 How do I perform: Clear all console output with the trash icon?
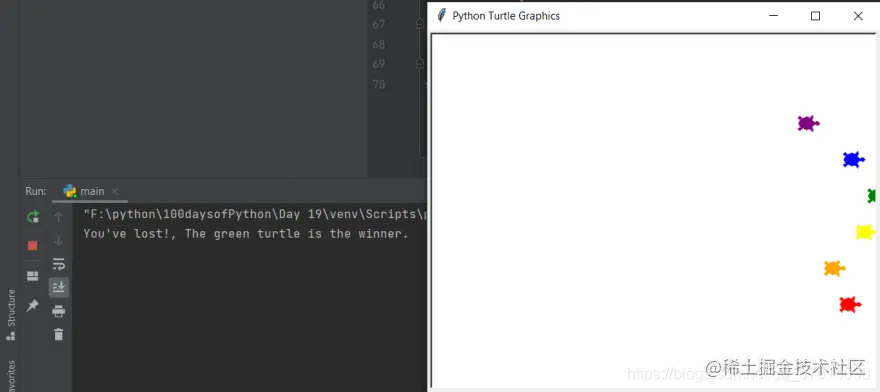click(58, 335)
